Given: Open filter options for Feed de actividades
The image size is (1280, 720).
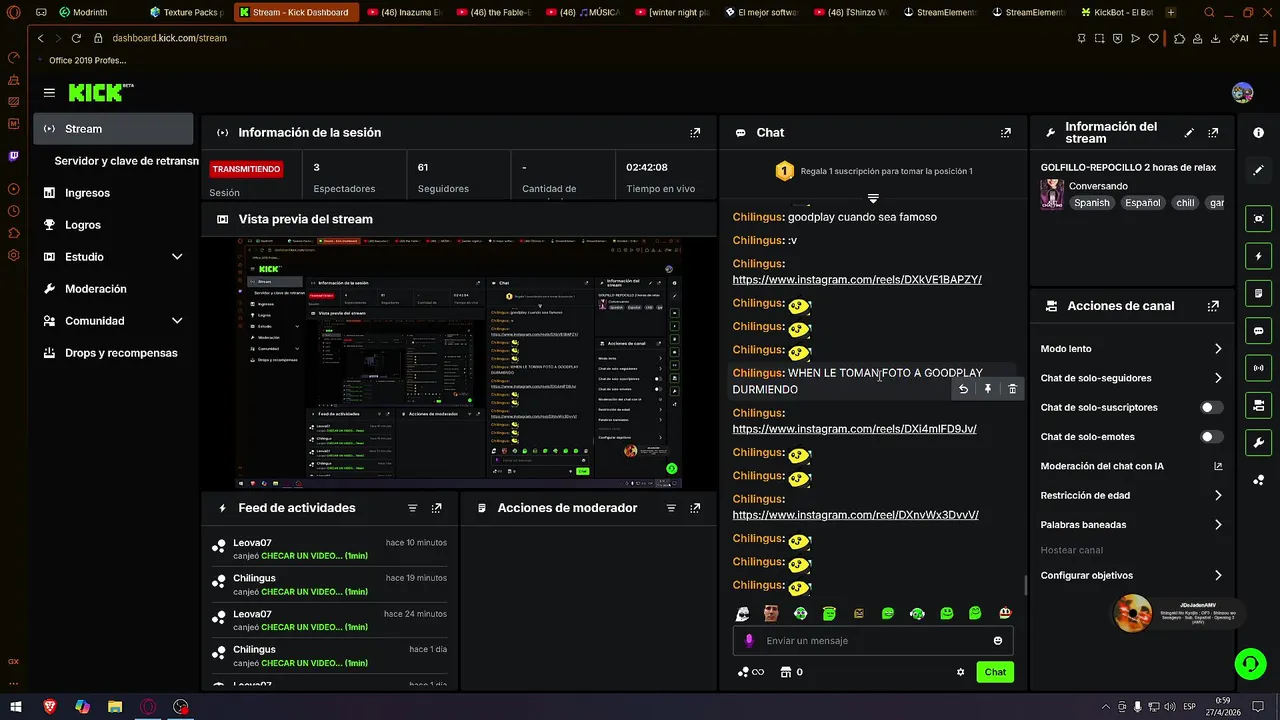Looking at the screenshot, I should [x=412, y=508].
